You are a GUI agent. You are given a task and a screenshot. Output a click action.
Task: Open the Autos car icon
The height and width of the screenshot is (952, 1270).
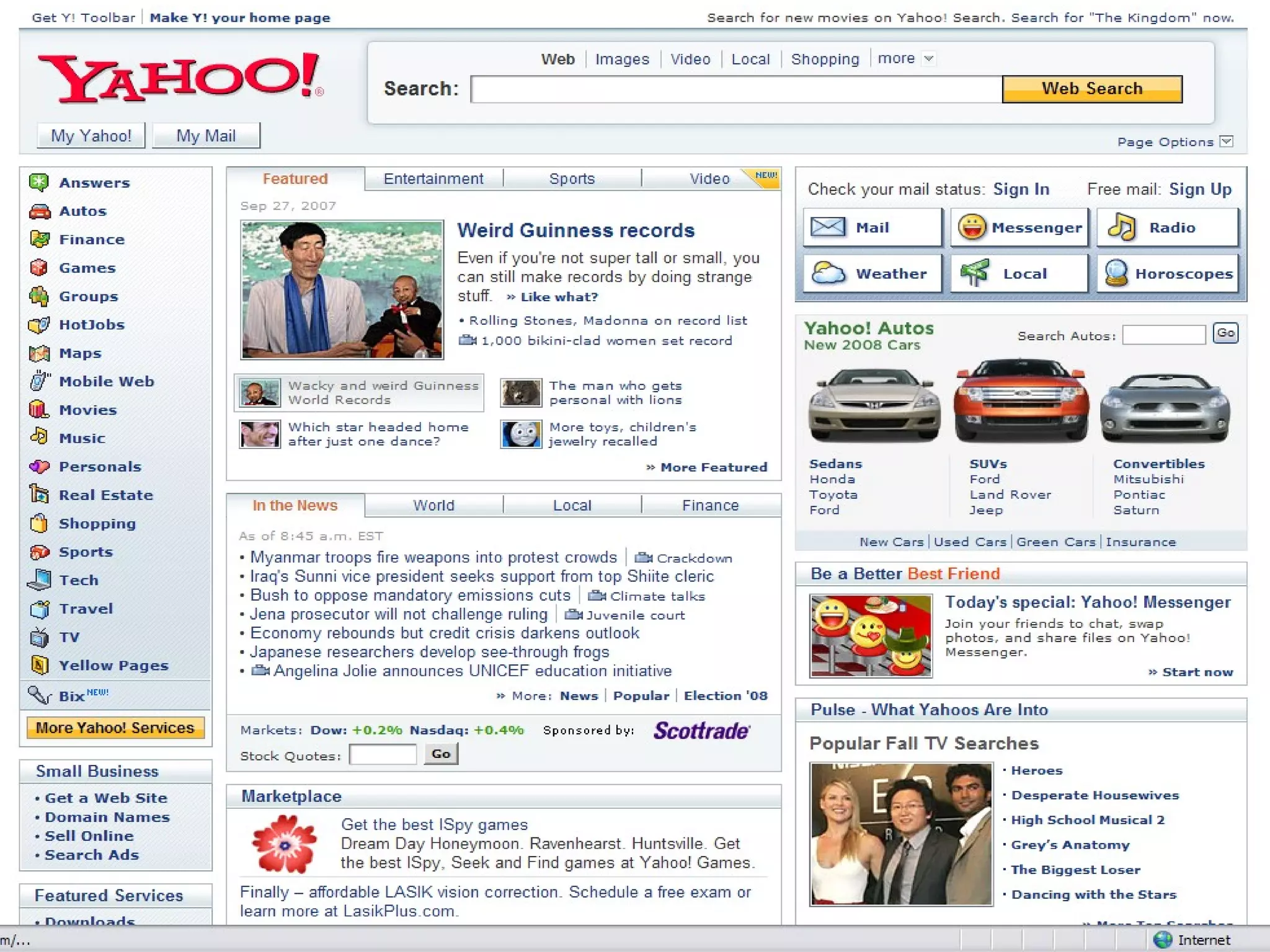coord(40,211)
